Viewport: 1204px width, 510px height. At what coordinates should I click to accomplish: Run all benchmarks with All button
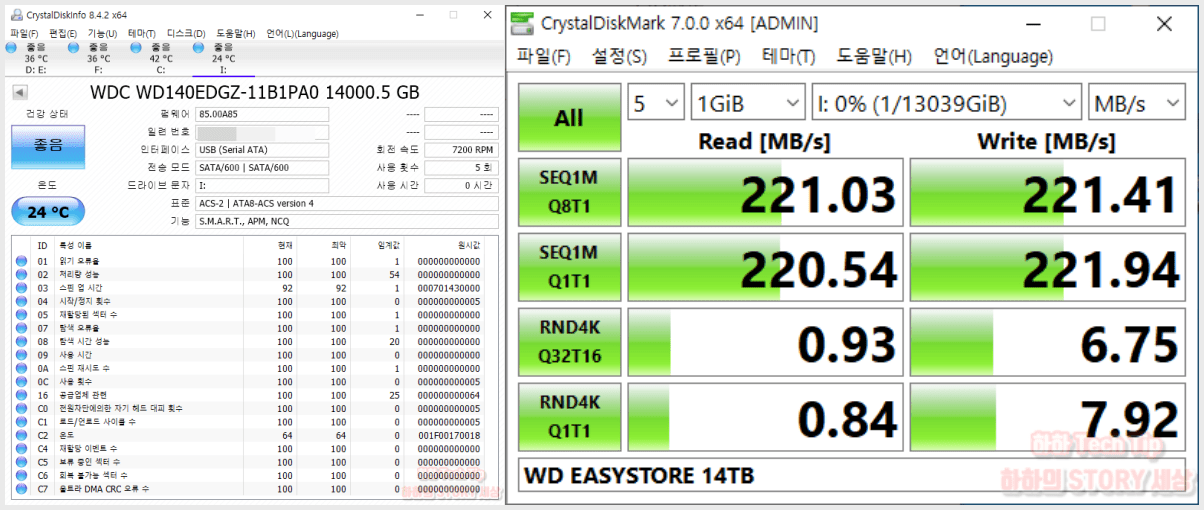(x=569, y=118)
